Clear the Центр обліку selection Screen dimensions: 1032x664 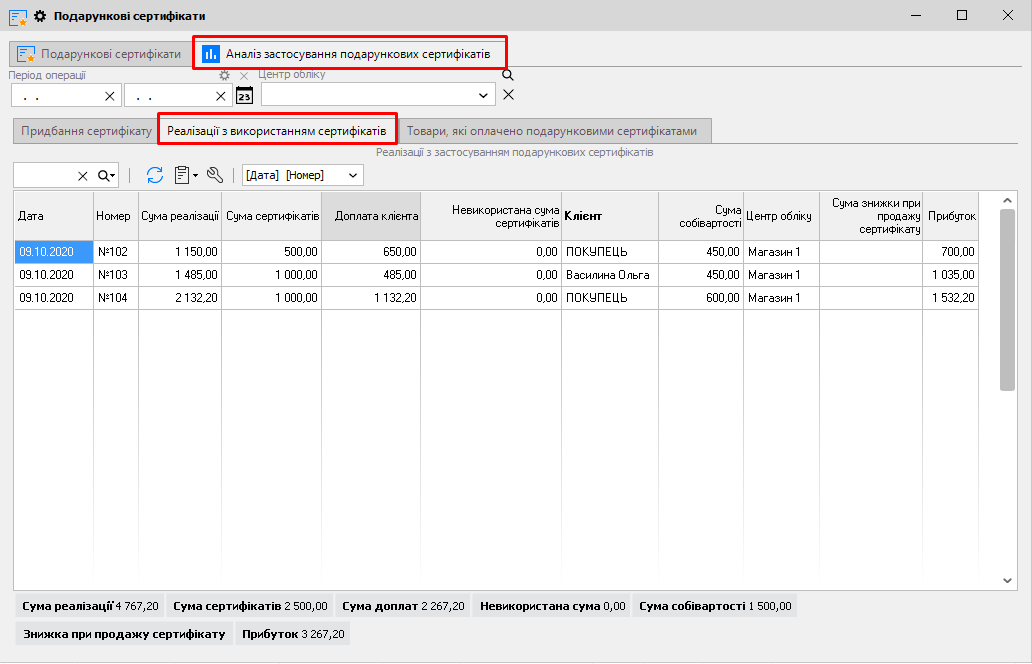point(508,95)
